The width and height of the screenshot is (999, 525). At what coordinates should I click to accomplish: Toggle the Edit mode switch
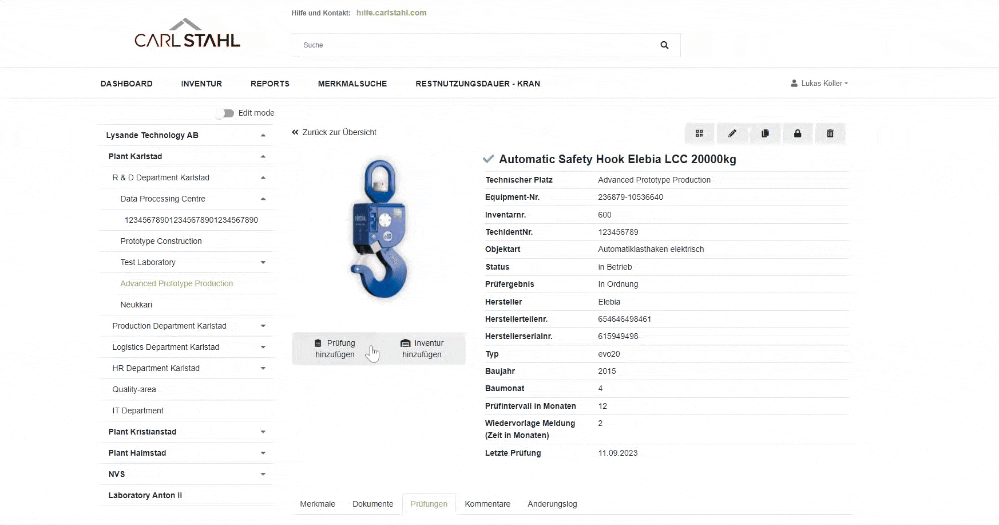[224, 113]
